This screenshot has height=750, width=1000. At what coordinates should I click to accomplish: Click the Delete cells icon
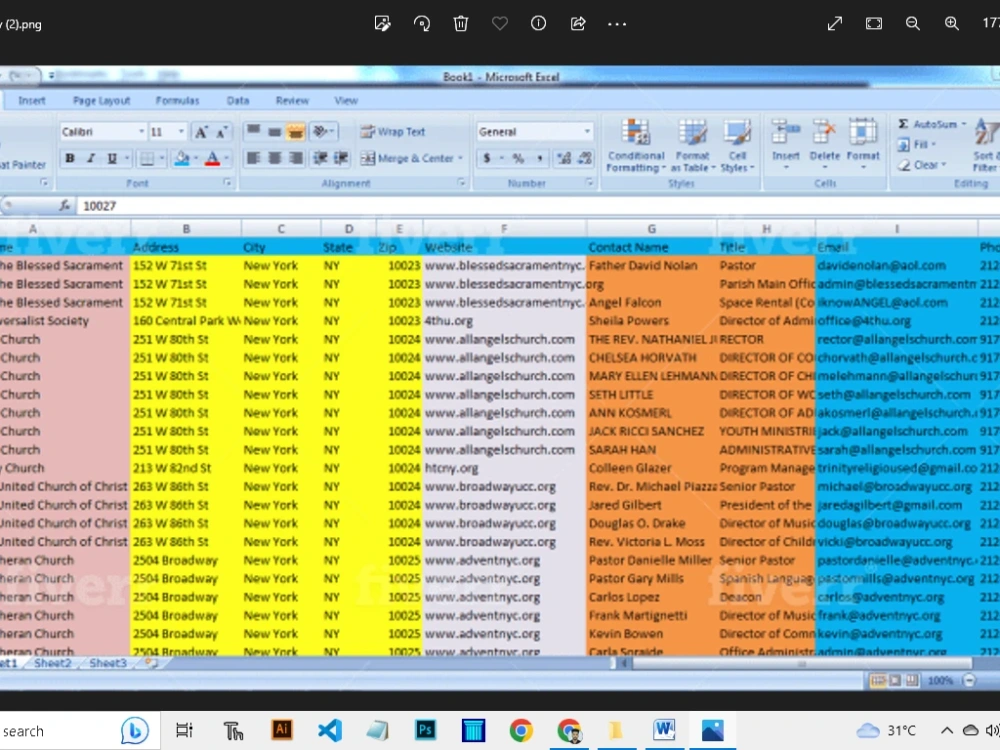coord(823,140)
